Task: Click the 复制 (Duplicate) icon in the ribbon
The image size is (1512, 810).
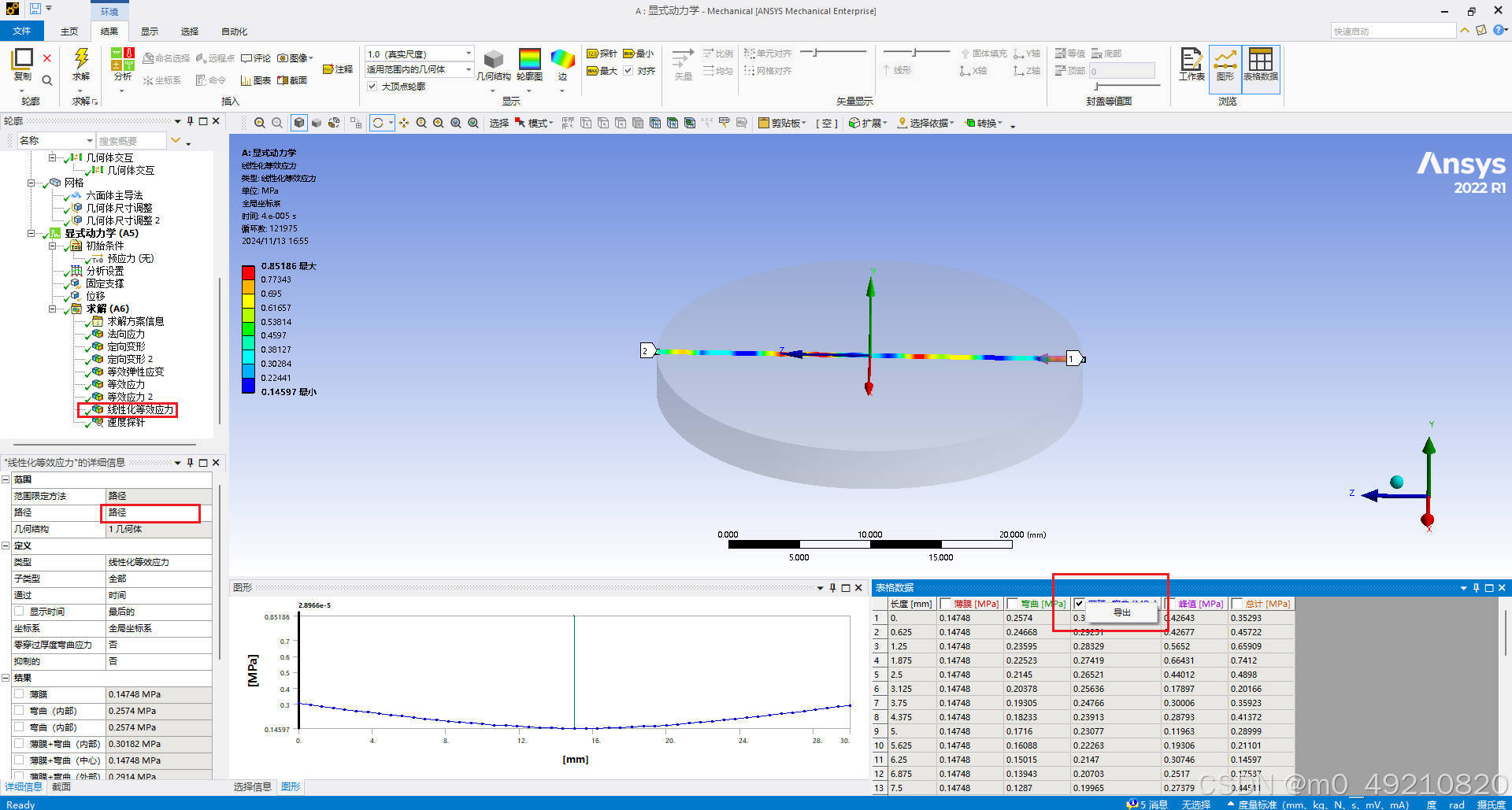Action: pyautogui.click(x=23, y=59)
